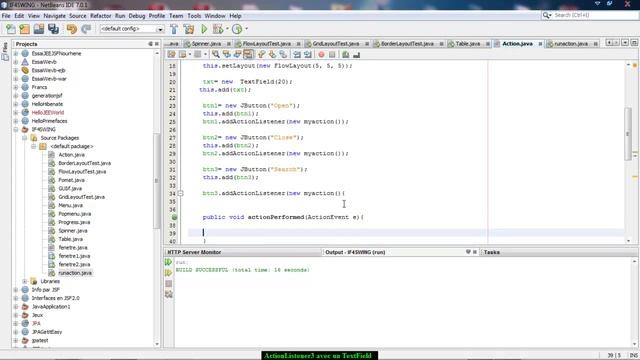Screen dimensions: 640x360
Task: Expand the EssaiJEEJSFNourhene project
Action: [x=16, y=53]
